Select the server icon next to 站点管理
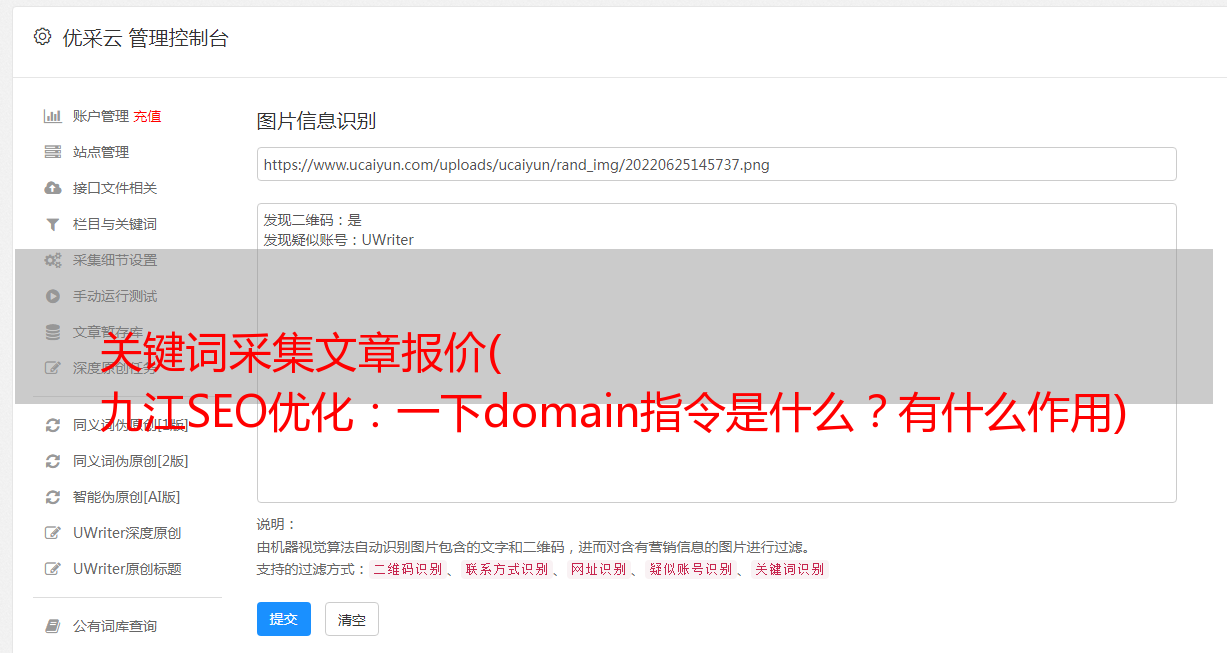Screen dimensions: 1227x653 53,152
